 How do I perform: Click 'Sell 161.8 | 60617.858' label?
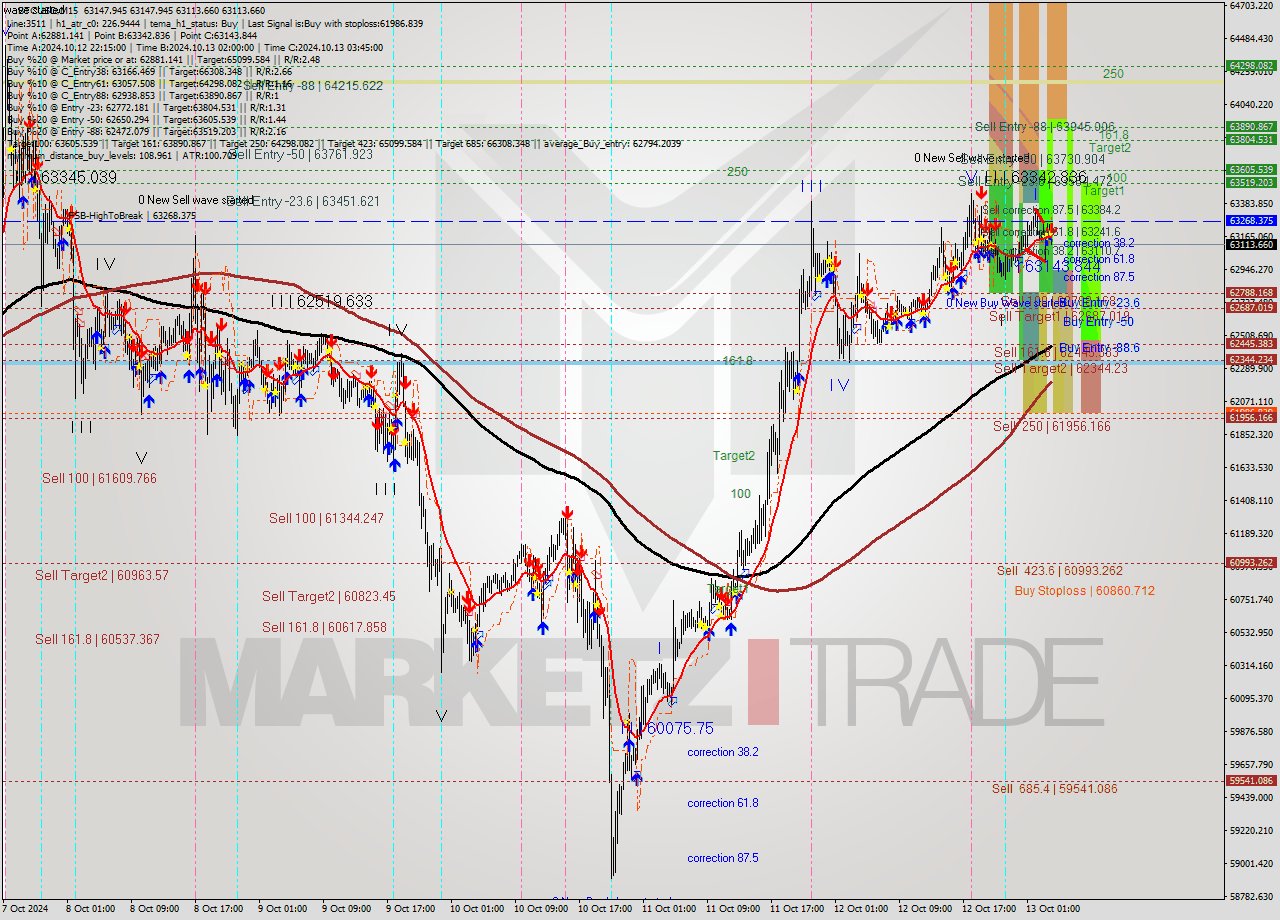[324, 627]
